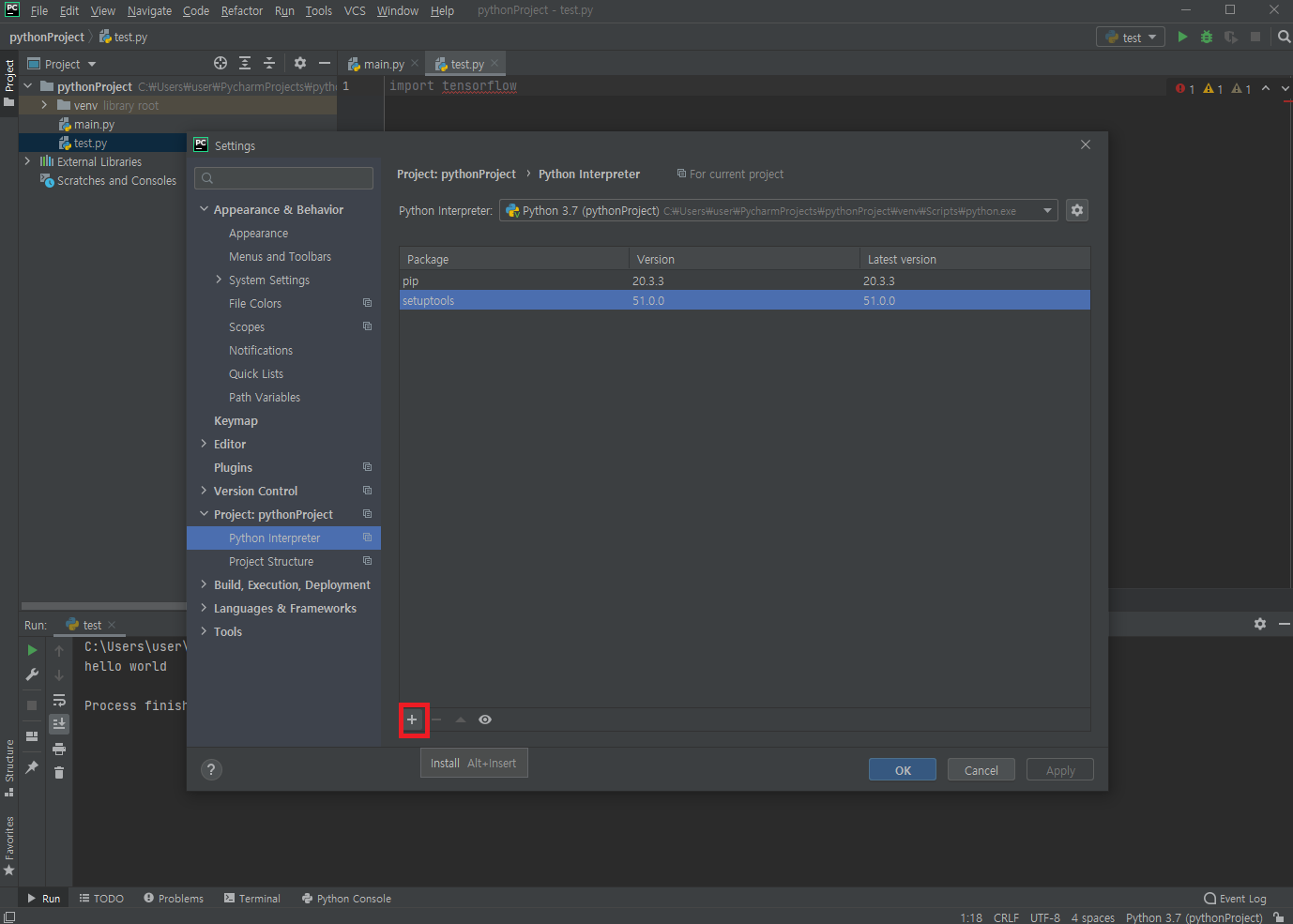Click OK button in Settings
Screen dimensions: 1293x924
(903, 770)
